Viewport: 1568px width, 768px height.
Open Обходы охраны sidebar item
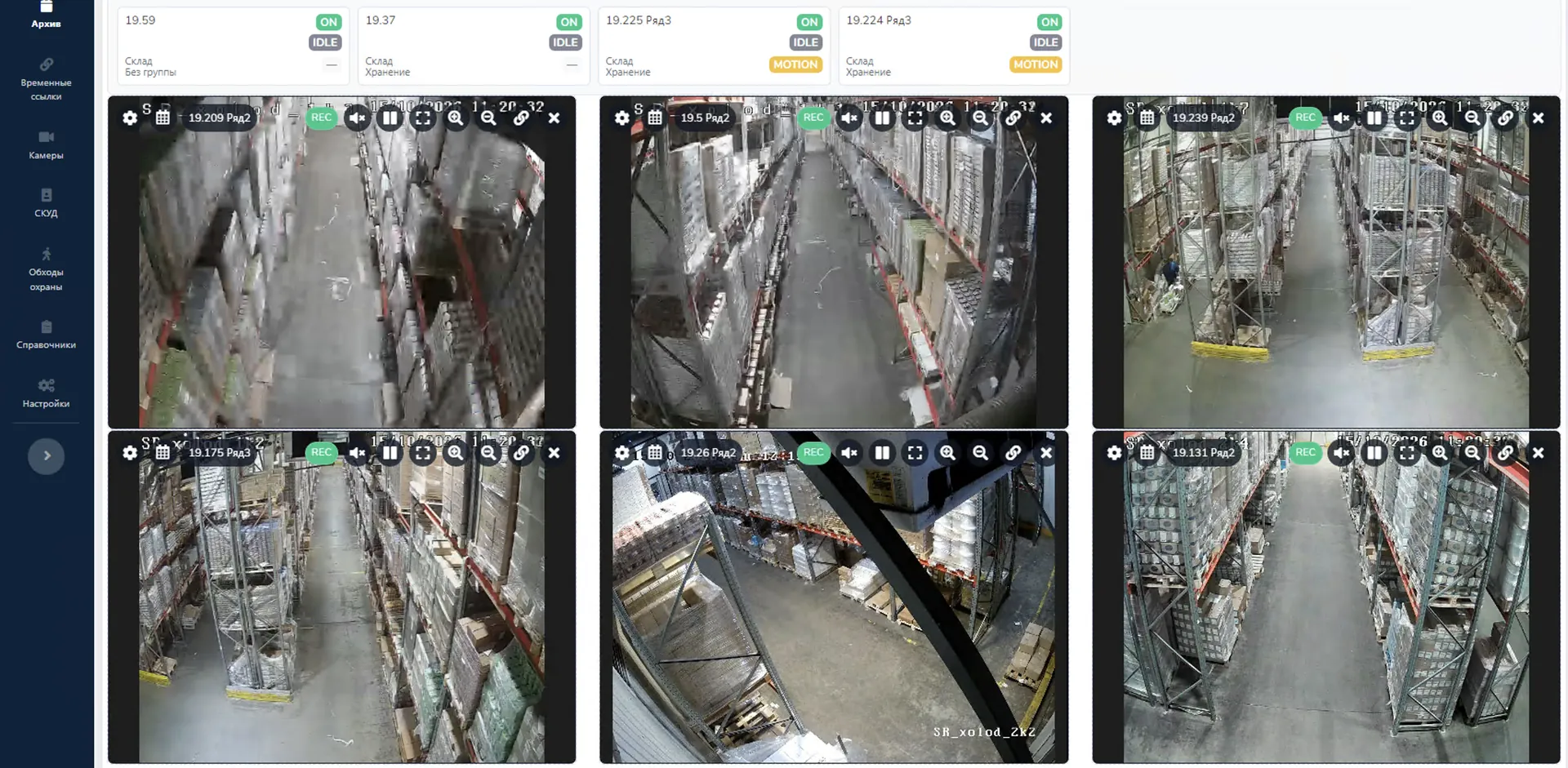[x=46, y=269]
